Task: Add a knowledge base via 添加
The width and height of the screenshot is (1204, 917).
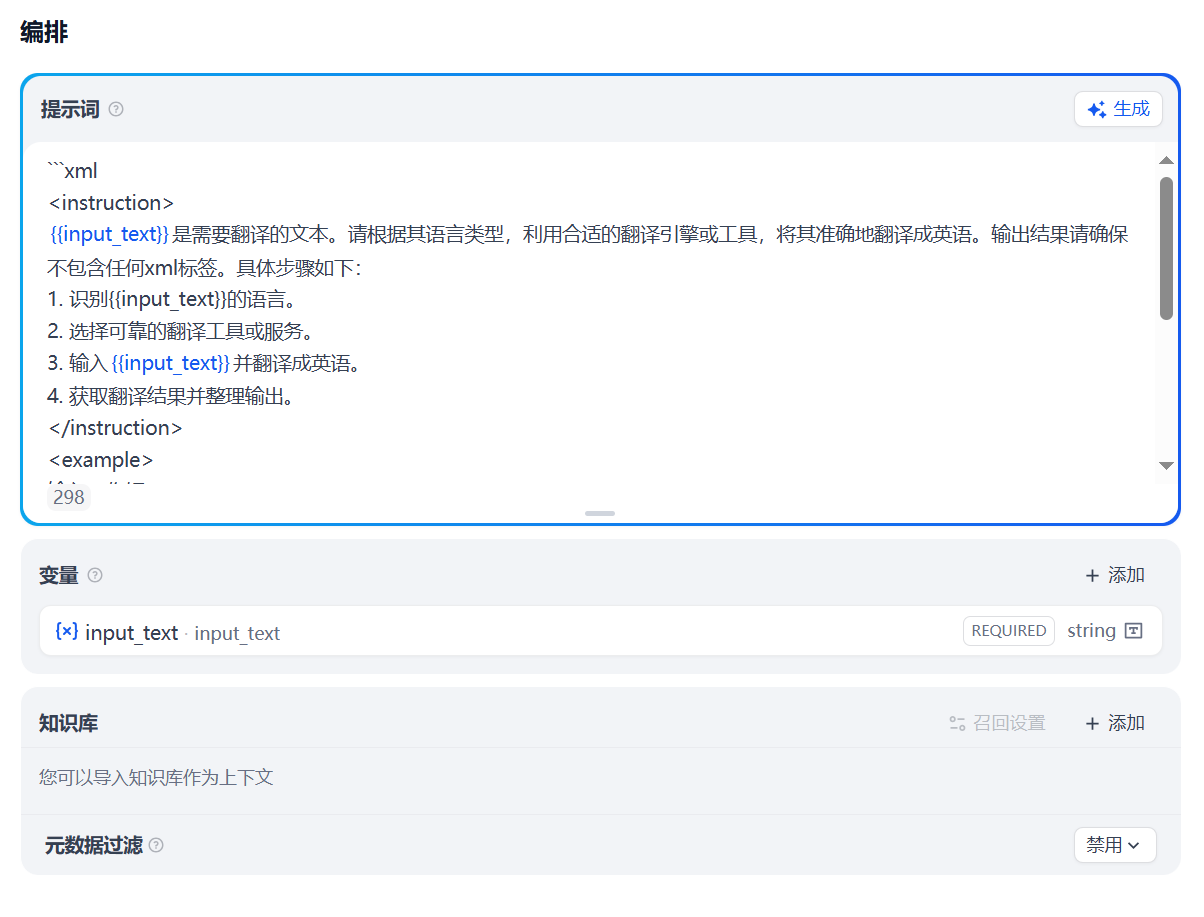Action: pos(1115,723)
